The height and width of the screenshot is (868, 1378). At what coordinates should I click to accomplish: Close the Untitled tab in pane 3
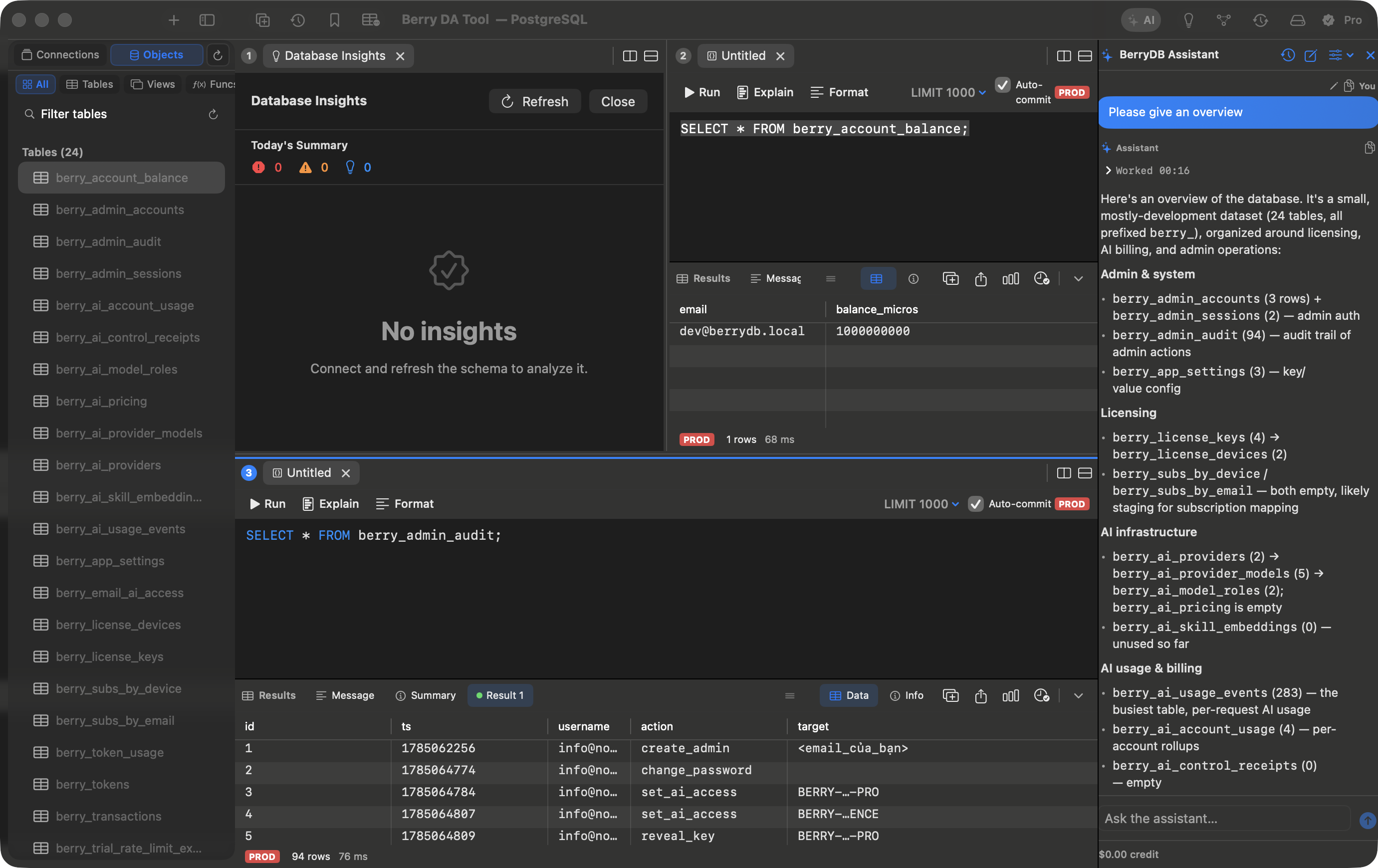(x=346, y=472)
